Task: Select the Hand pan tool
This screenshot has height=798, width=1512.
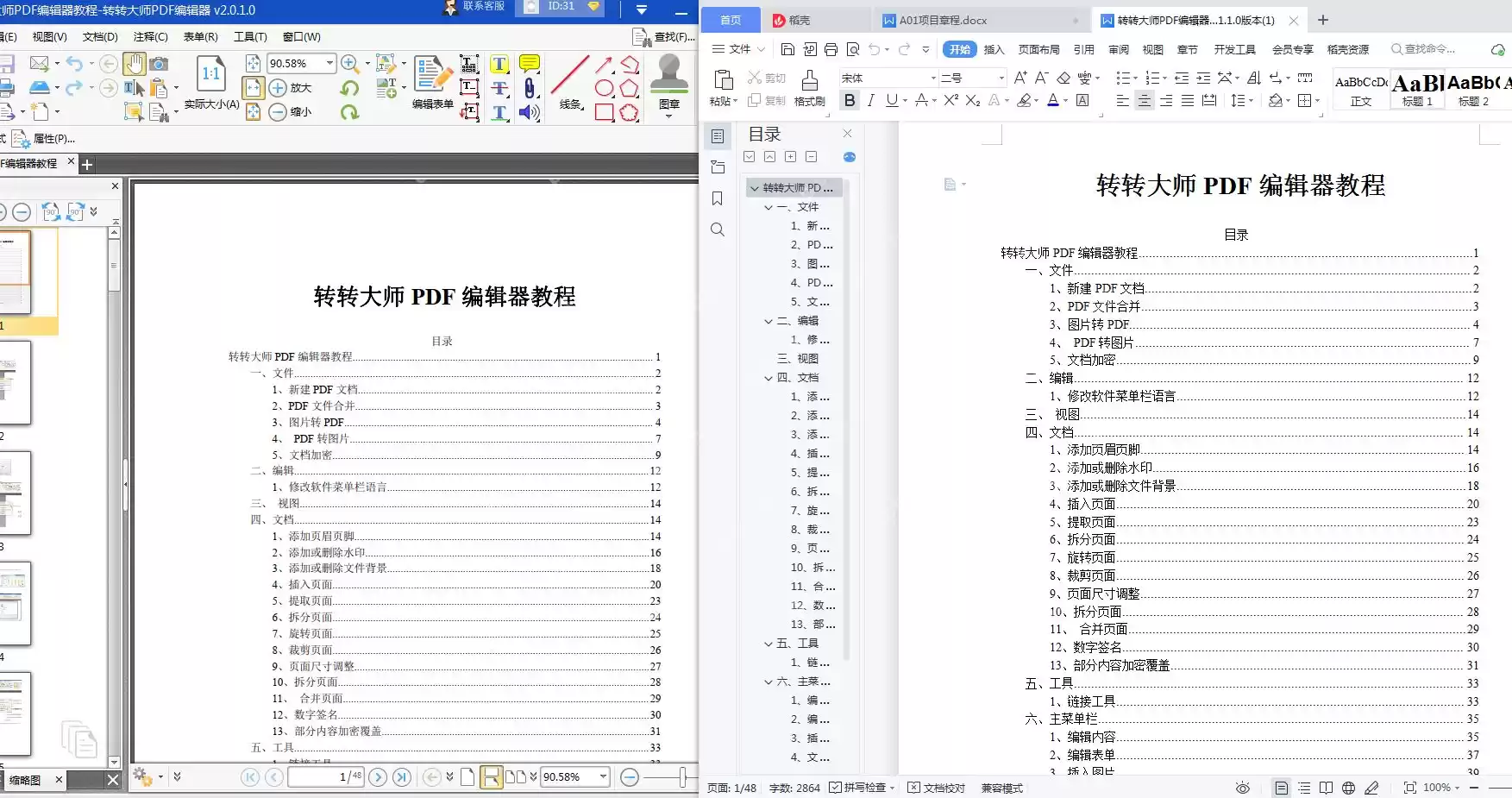Action: point(134,63)
